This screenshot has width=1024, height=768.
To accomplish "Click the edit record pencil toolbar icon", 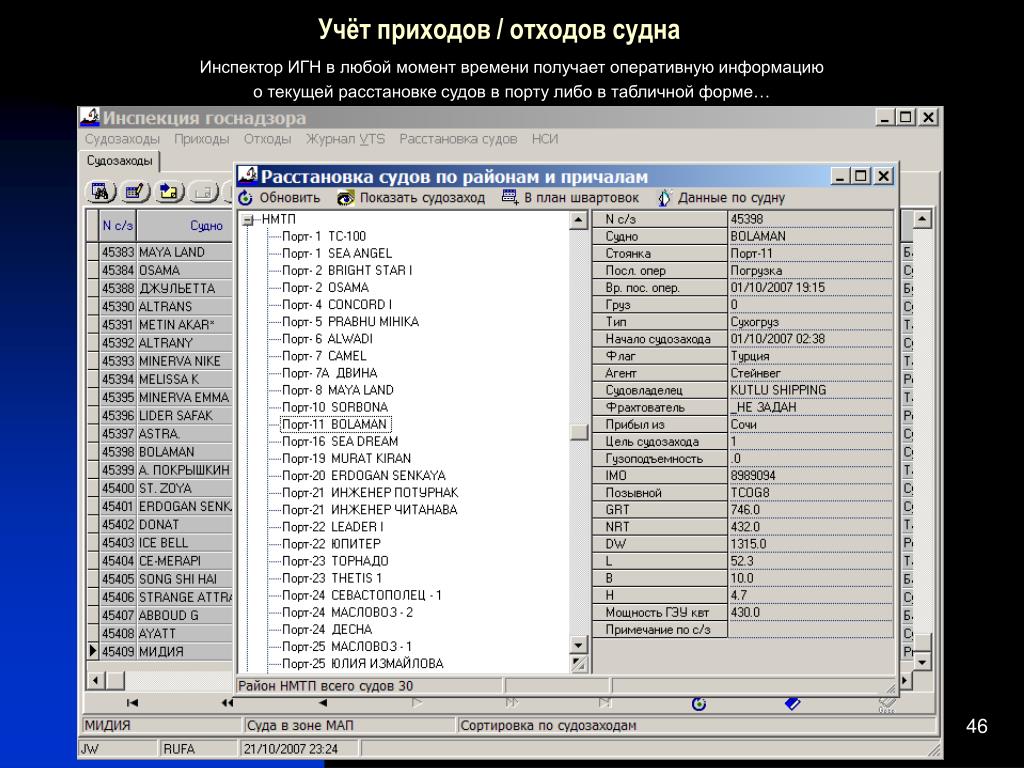I will [135, 192].
